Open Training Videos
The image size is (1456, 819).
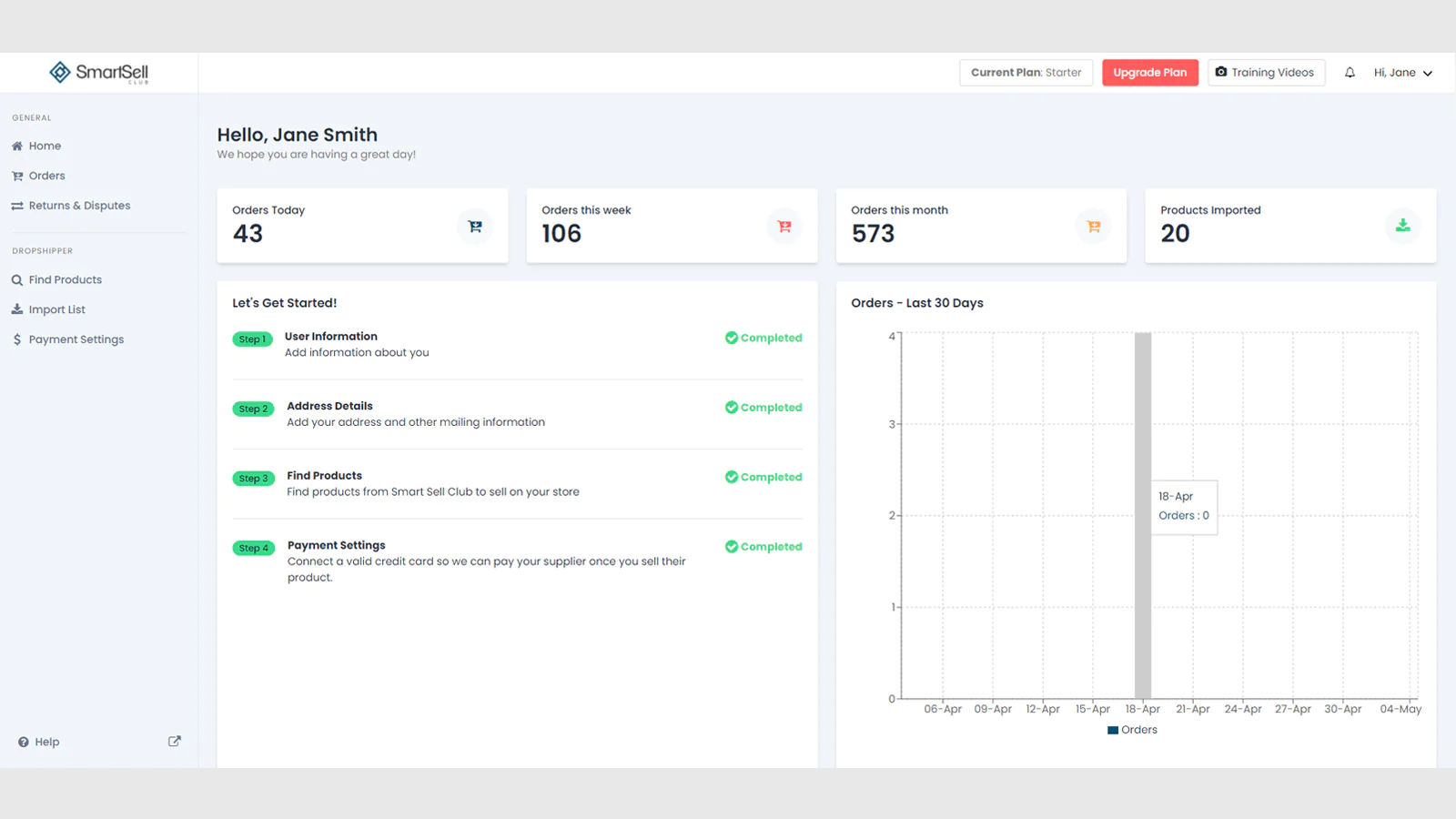(1266, 73)
